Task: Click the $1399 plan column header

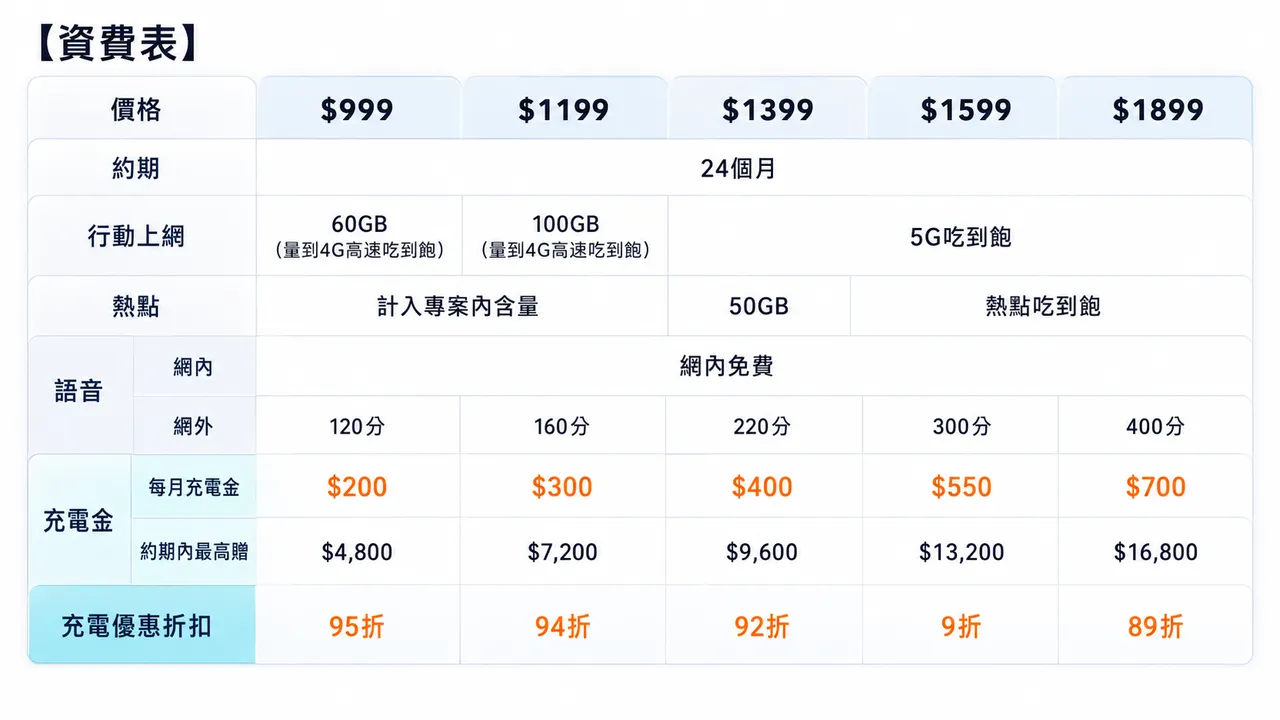Action: [x=767, y=108]
